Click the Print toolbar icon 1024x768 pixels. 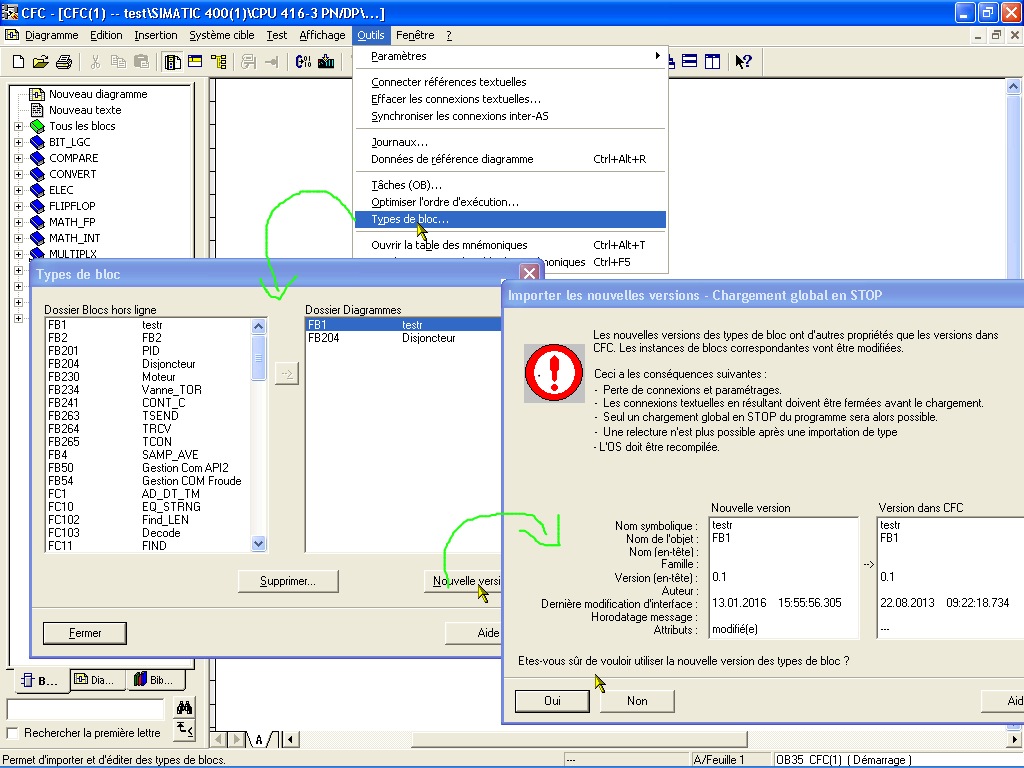(64, 62)
